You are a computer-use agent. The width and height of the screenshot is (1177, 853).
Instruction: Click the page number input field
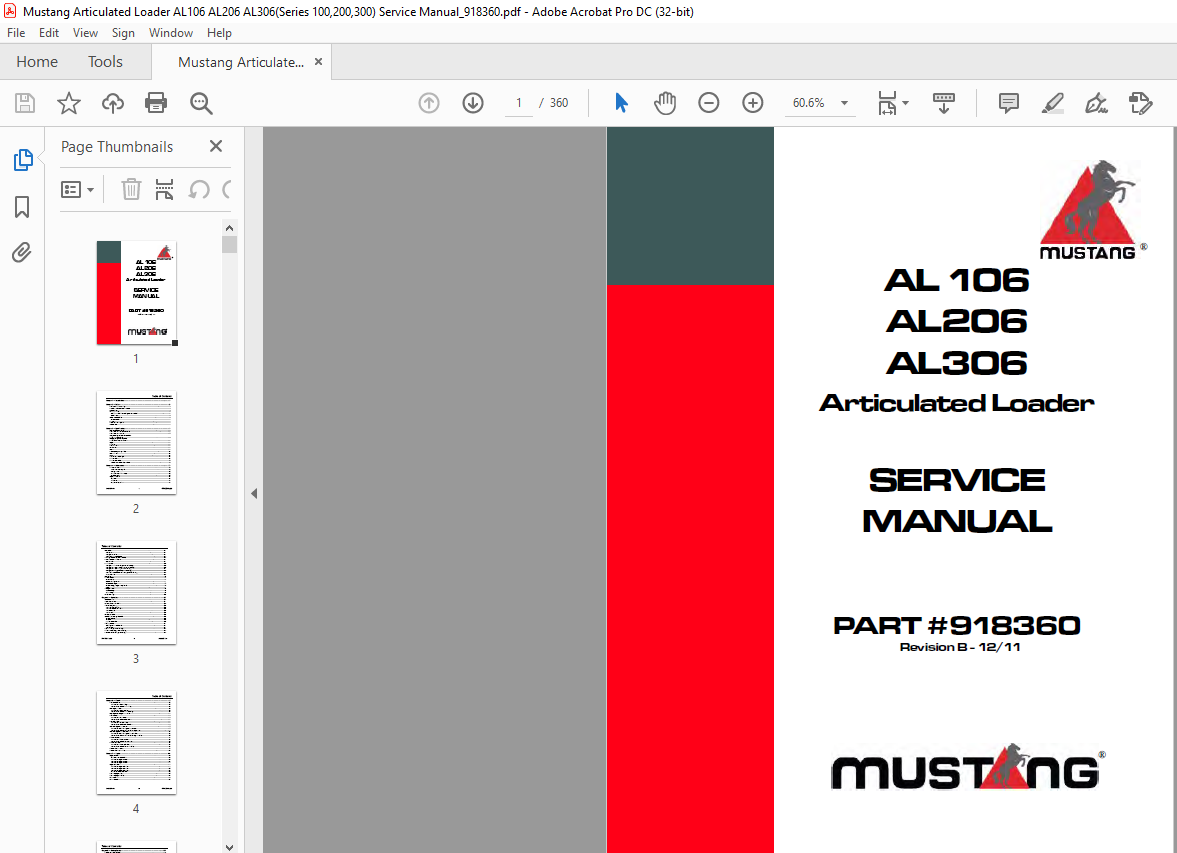pos(519,103)
